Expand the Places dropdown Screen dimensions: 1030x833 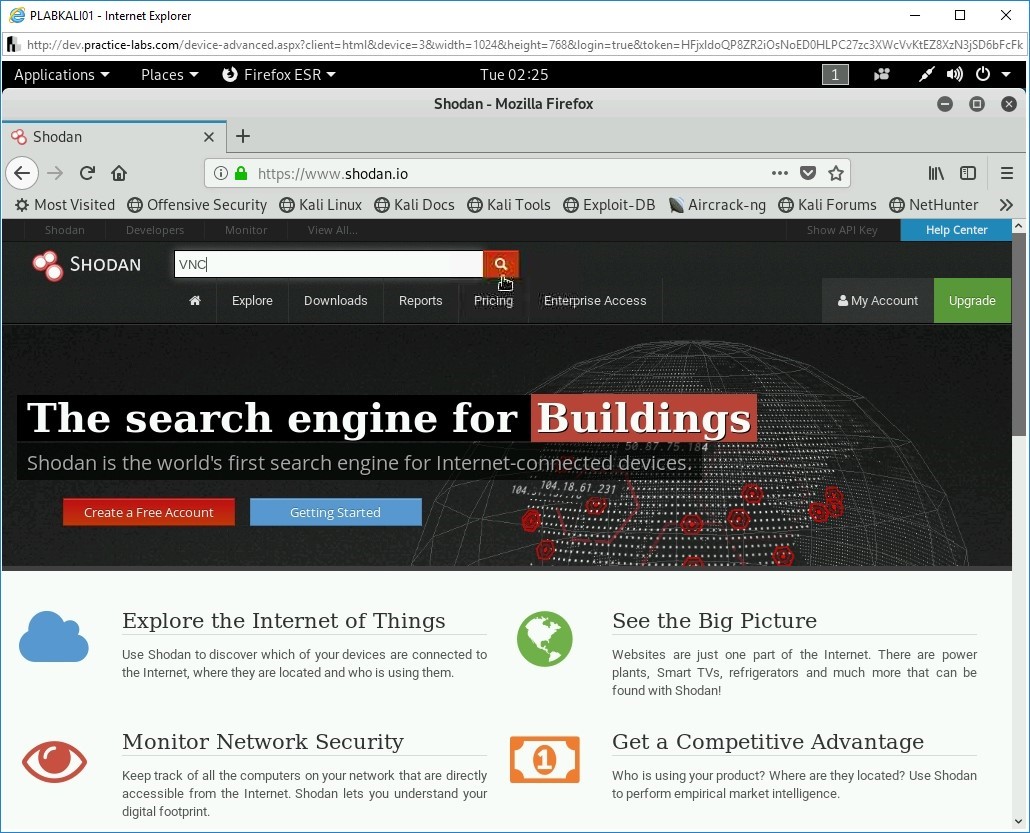[x=168, y=74]
